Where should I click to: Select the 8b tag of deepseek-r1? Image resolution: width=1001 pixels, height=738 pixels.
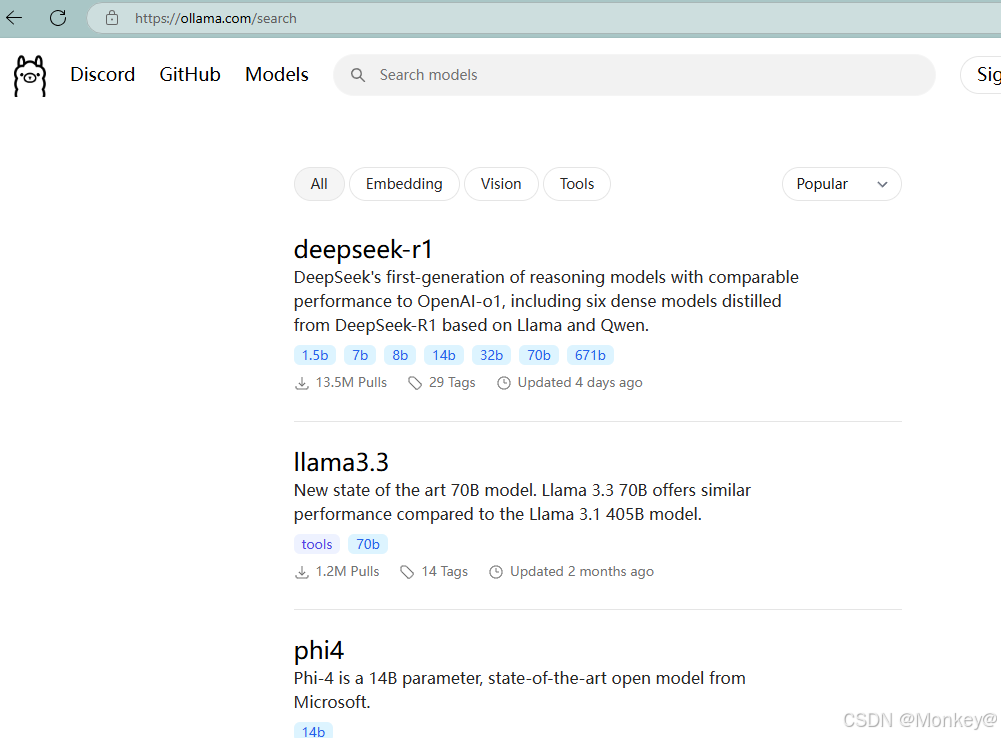400,355
